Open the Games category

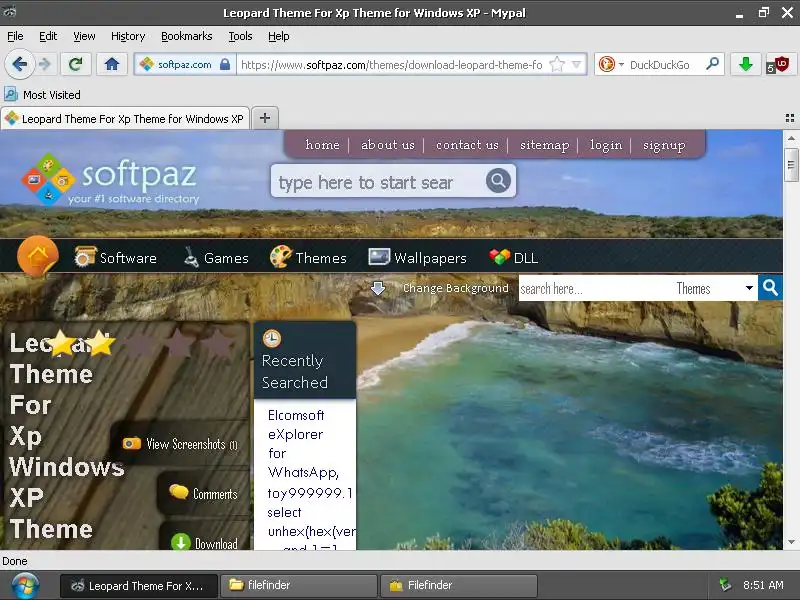pyautogui.click(x=216, y=257)
